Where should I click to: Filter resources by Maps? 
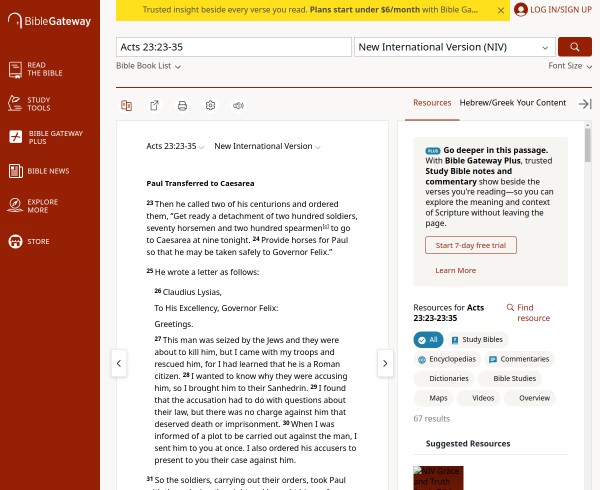point(433,398)
